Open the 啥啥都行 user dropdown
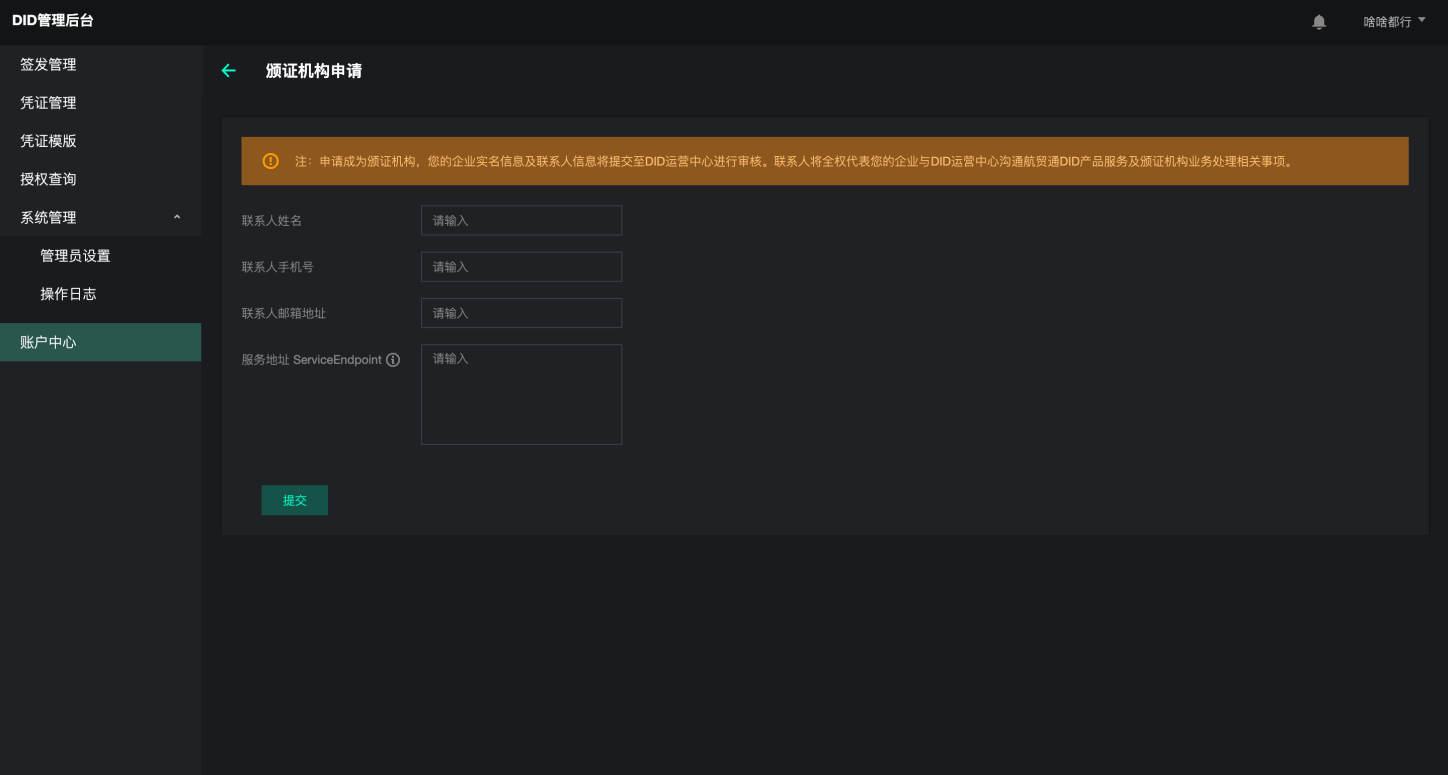This screenshot has height=775, width=1448. click(x=1394, y=22)
